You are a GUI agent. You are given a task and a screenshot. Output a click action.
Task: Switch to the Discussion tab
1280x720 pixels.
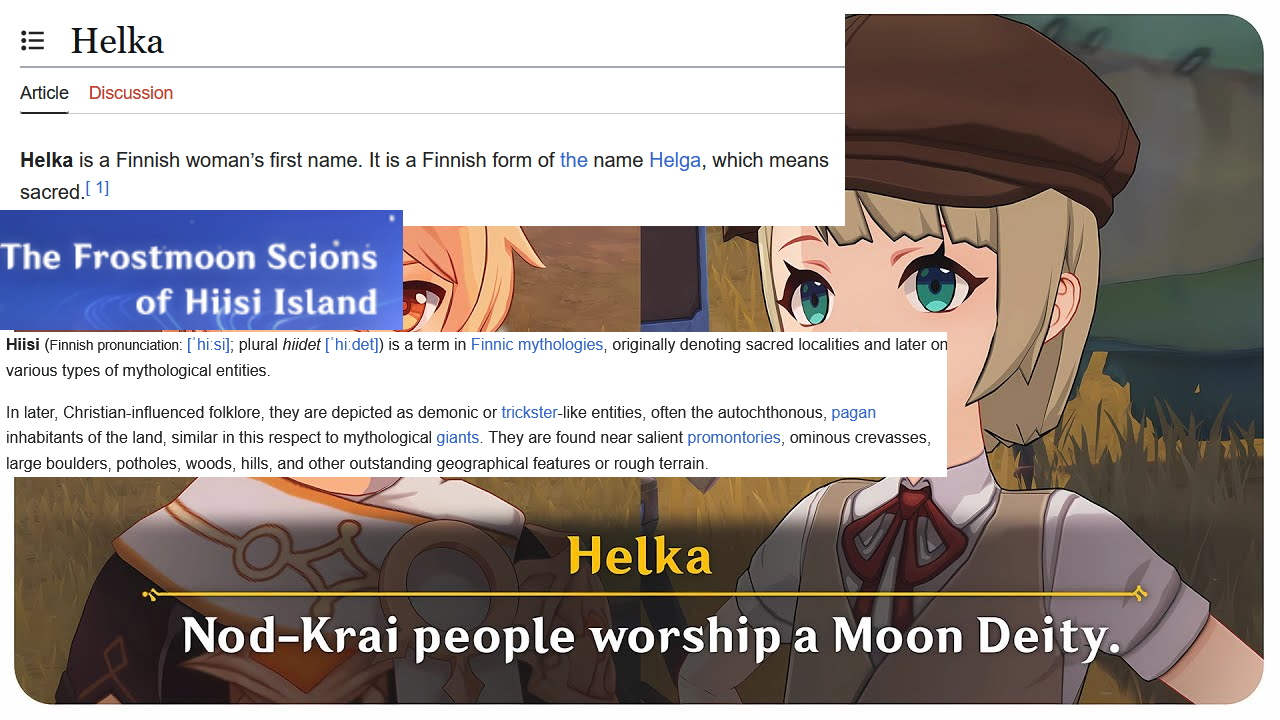(x=131, y=93)
